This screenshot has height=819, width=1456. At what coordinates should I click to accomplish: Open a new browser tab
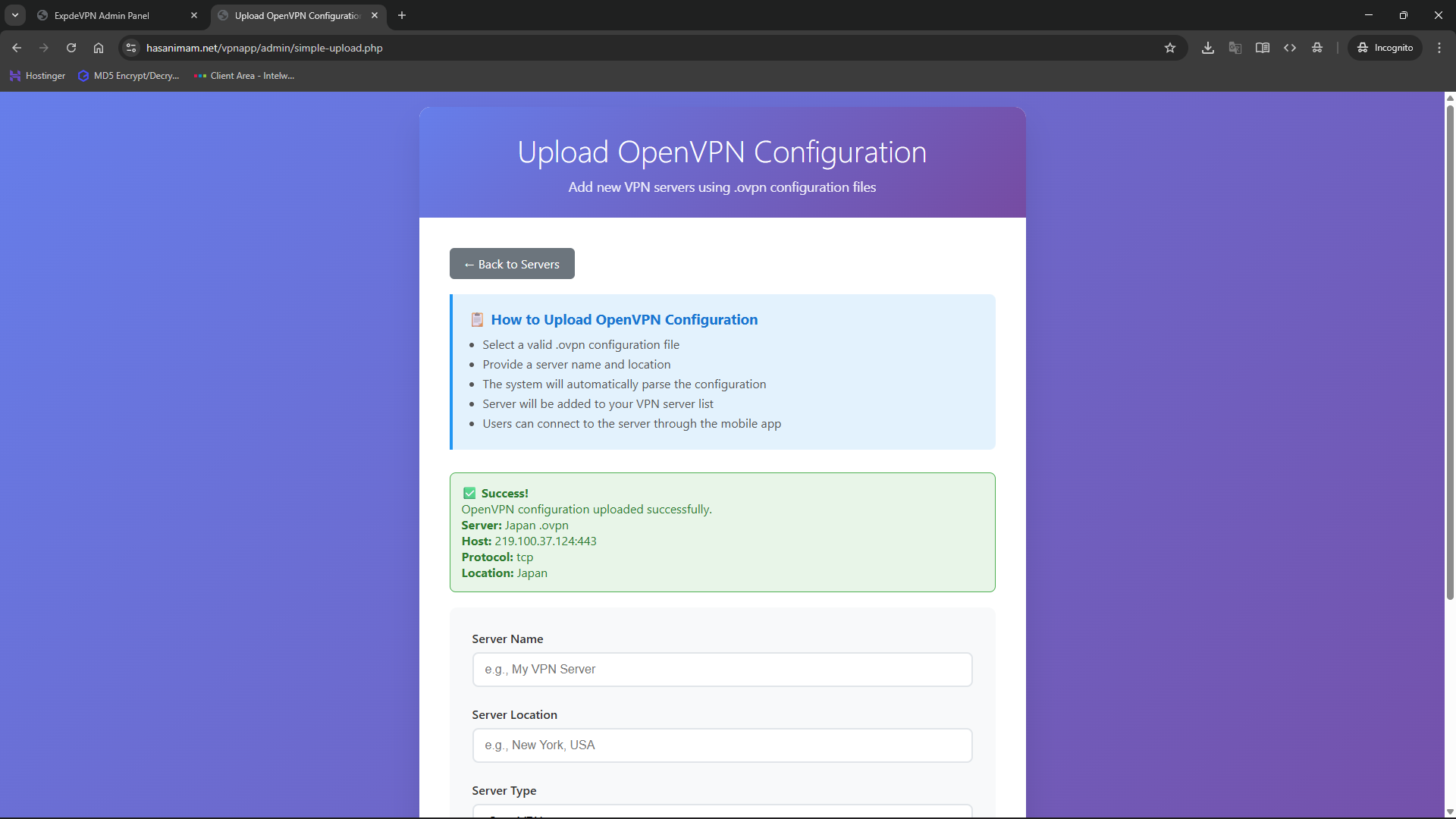tap(402, 15)
